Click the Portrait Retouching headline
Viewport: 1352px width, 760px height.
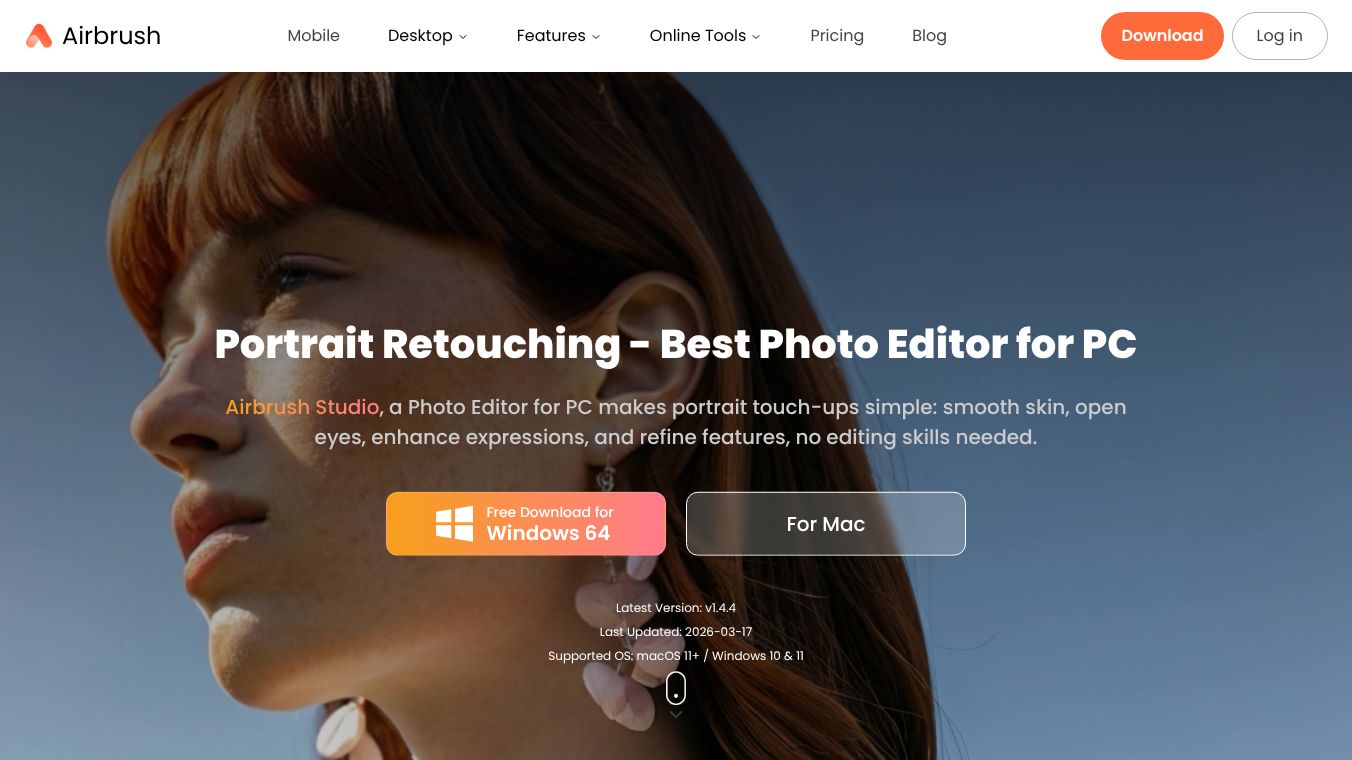(676, 344)
